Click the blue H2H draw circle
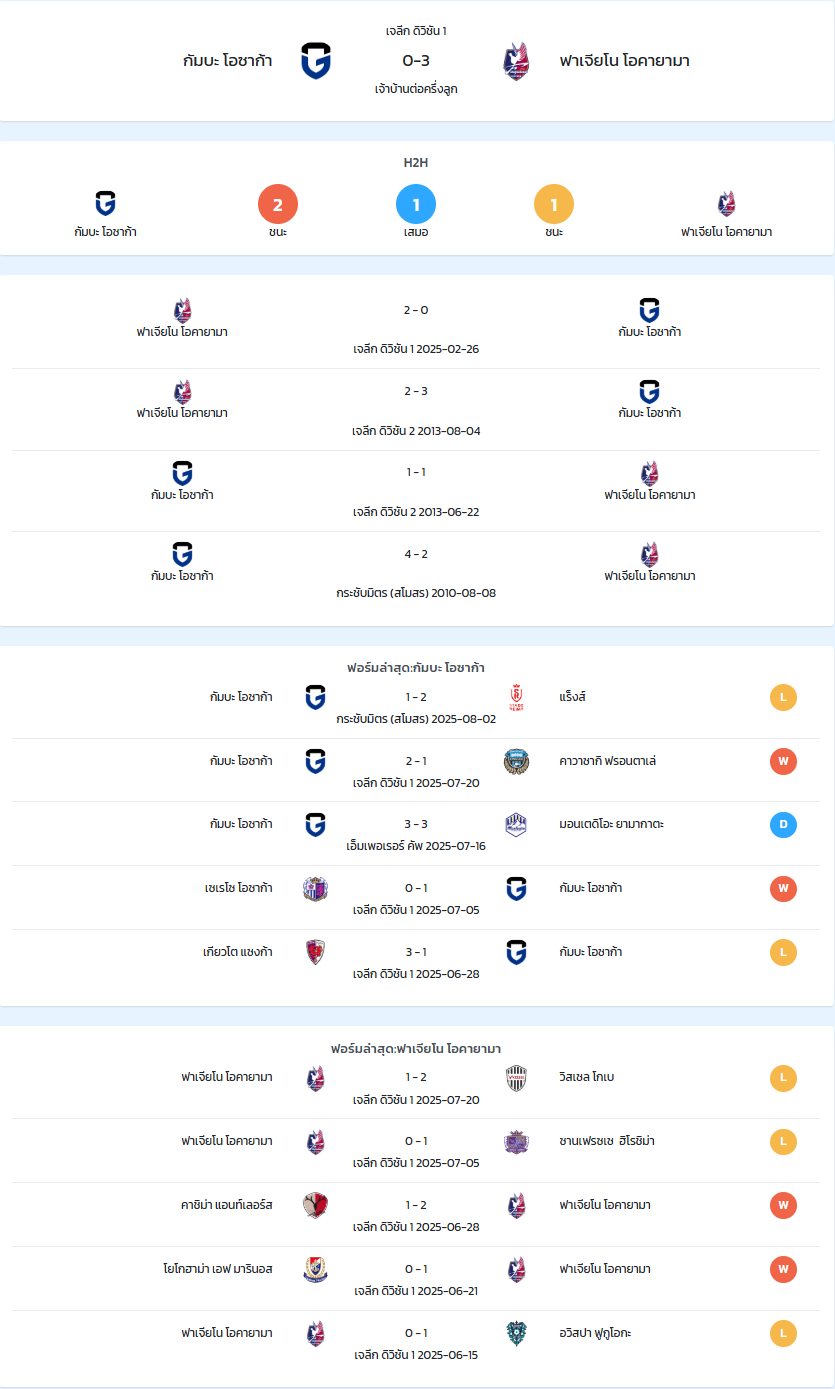The width and height of the screenshot is (835, 1389). click(x=416, y=205)
